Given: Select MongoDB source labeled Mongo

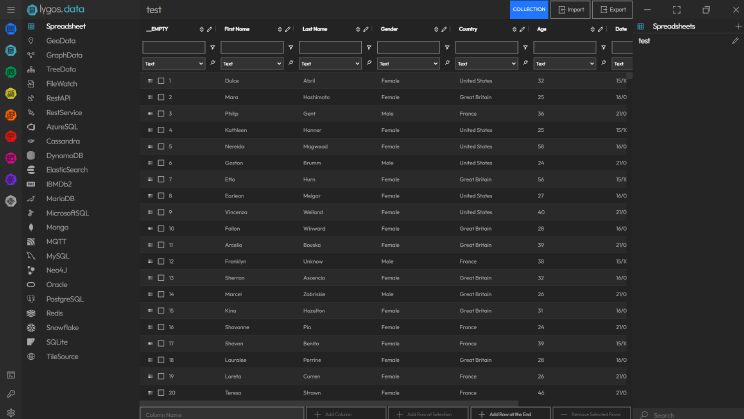Looking at the screenshot, I should tap(57, 228).
